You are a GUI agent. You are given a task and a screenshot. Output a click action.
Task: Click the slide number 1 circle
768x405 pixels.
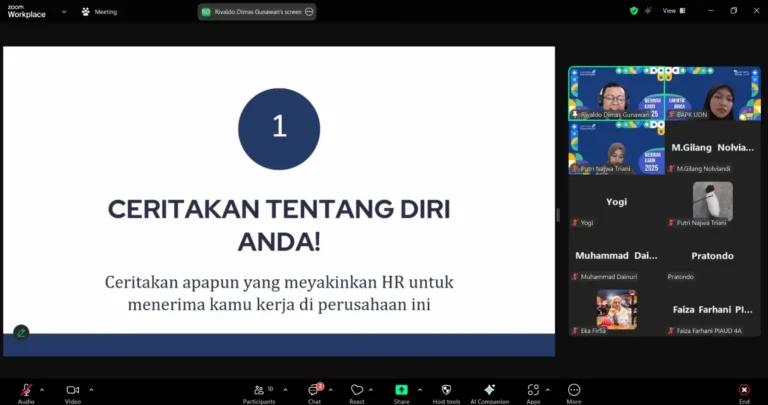279,129
